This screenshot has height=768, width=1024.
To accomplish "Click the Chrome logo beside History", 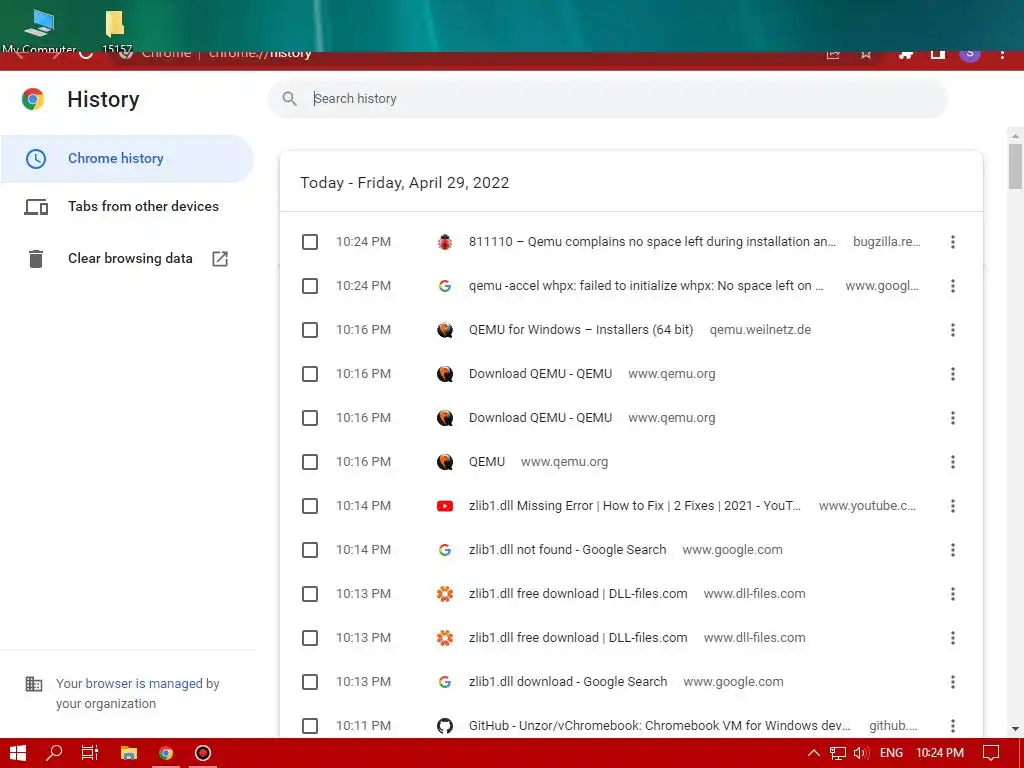I will click(x=33, y=99).
